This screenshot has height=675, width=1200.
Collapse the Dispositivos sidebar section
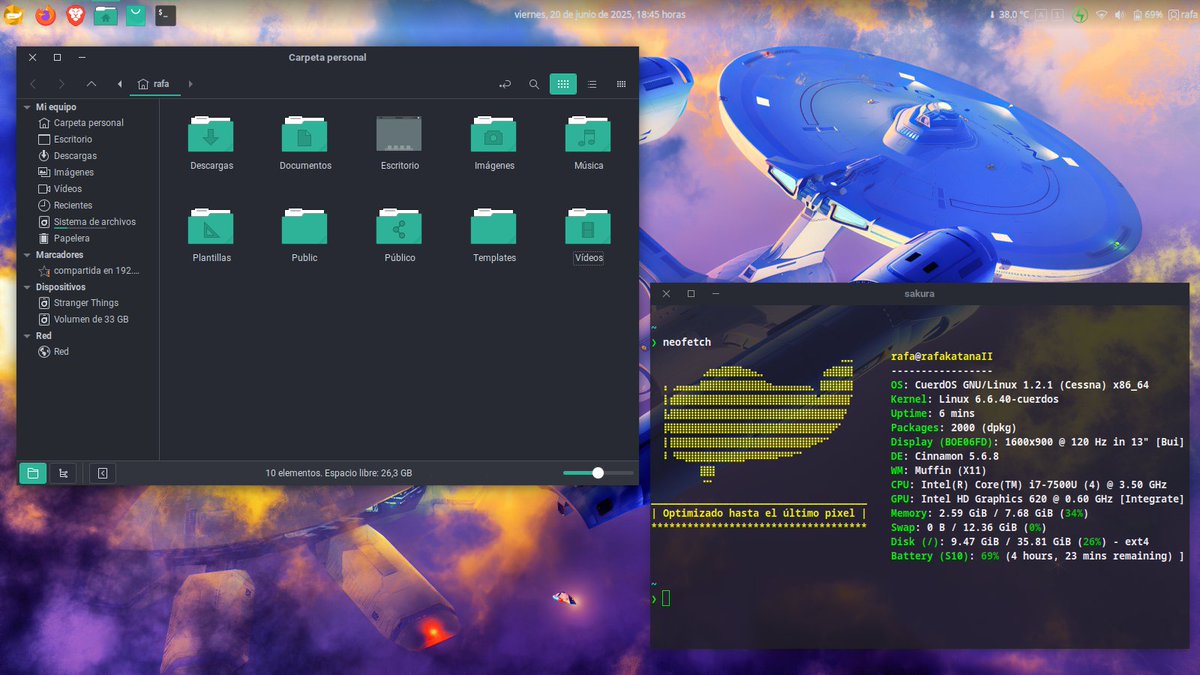(x=26, y=287)
